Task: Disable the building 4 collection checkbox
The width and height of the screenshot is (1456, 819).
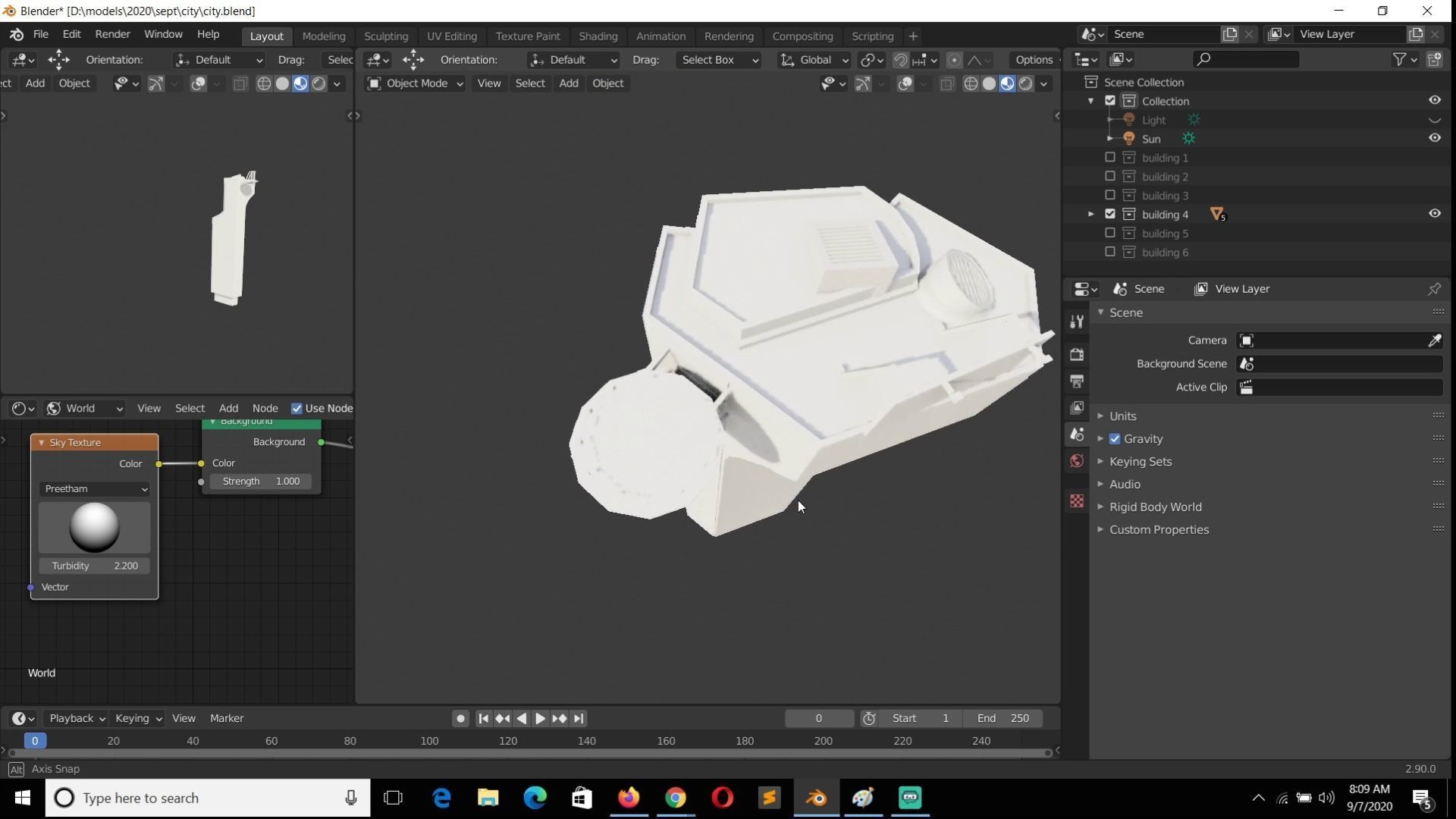Action: [1110, 214]
